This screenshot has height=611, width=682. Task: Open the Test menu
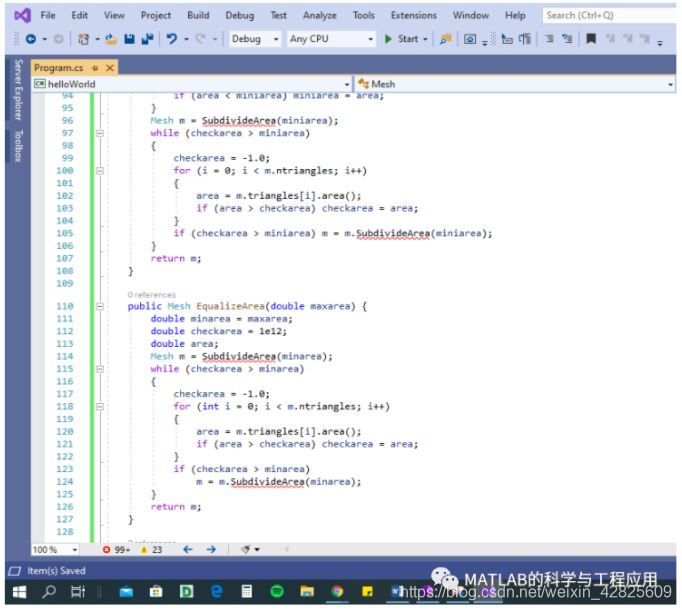[x=278, y=16]
